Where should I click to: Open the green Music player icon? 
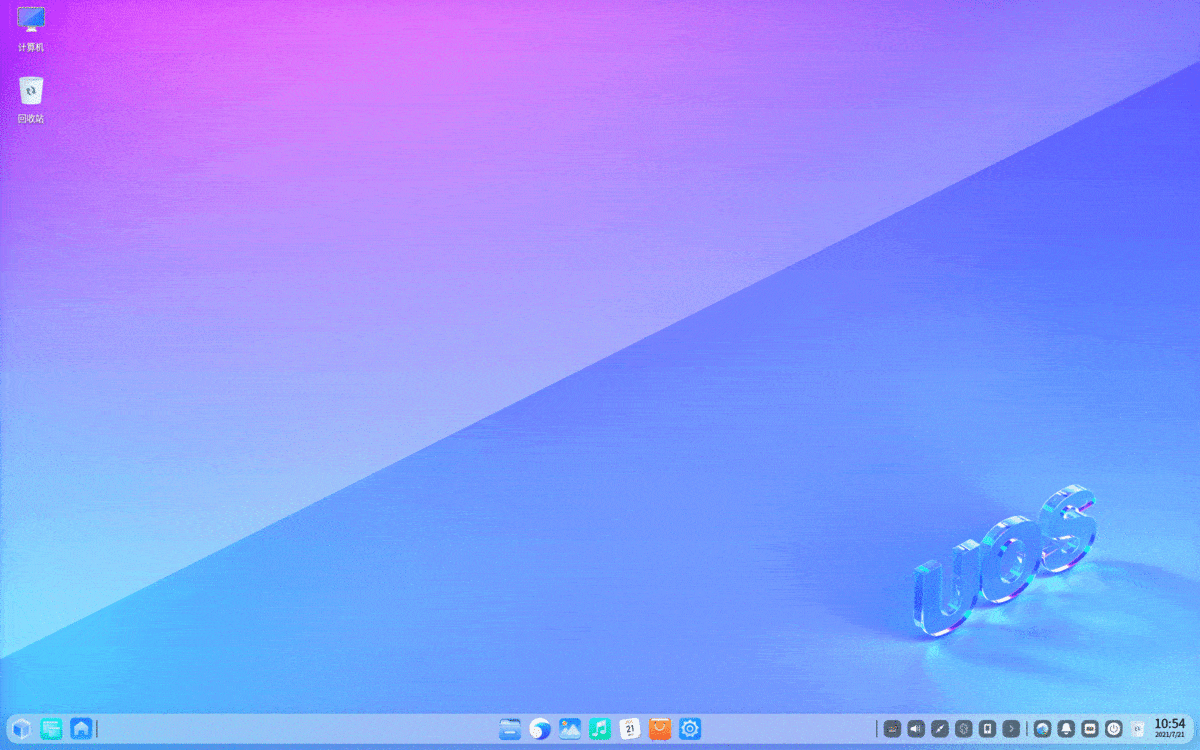600,729
